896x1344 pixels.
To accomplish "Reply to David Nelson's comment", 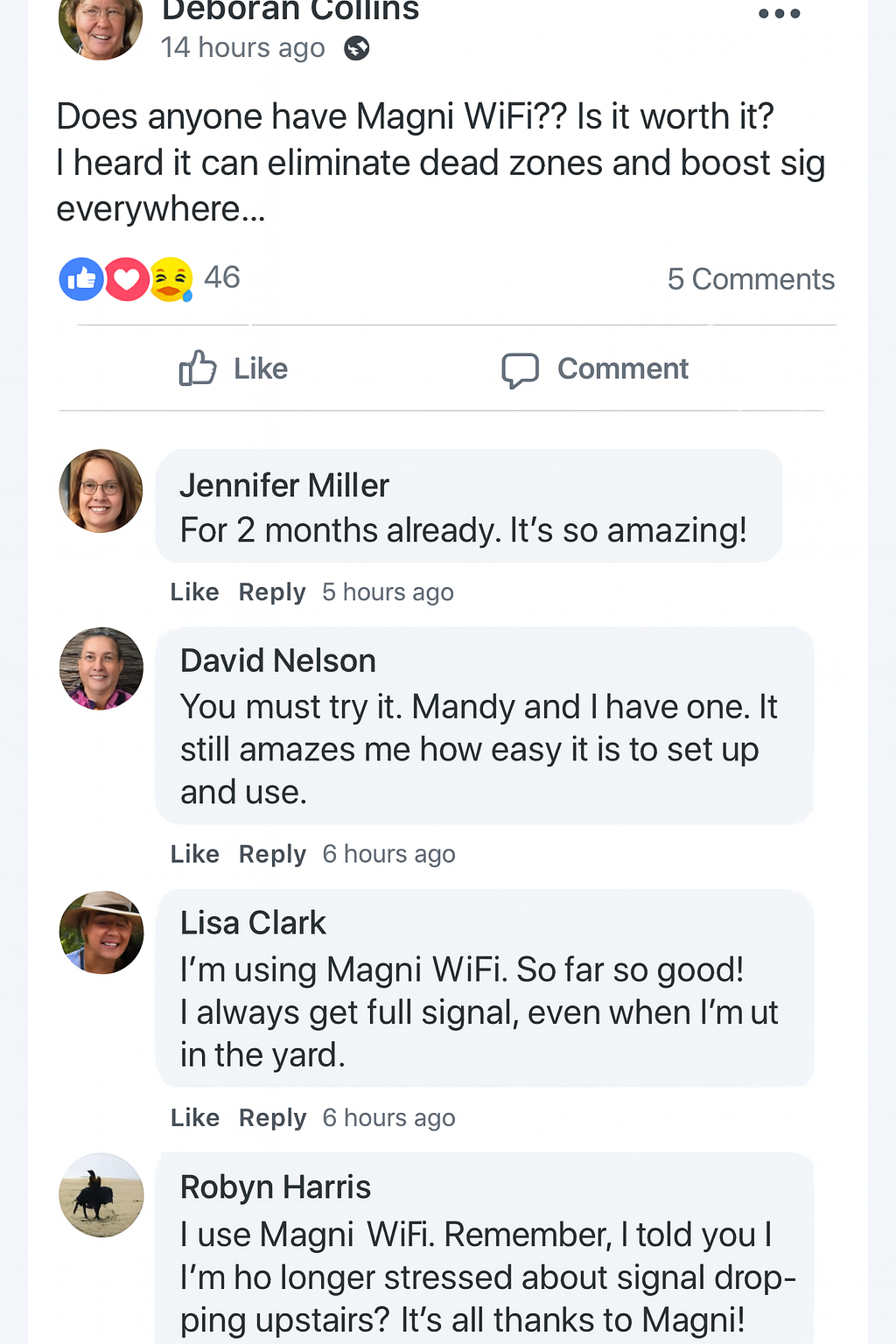I will [x=272, y=854].
